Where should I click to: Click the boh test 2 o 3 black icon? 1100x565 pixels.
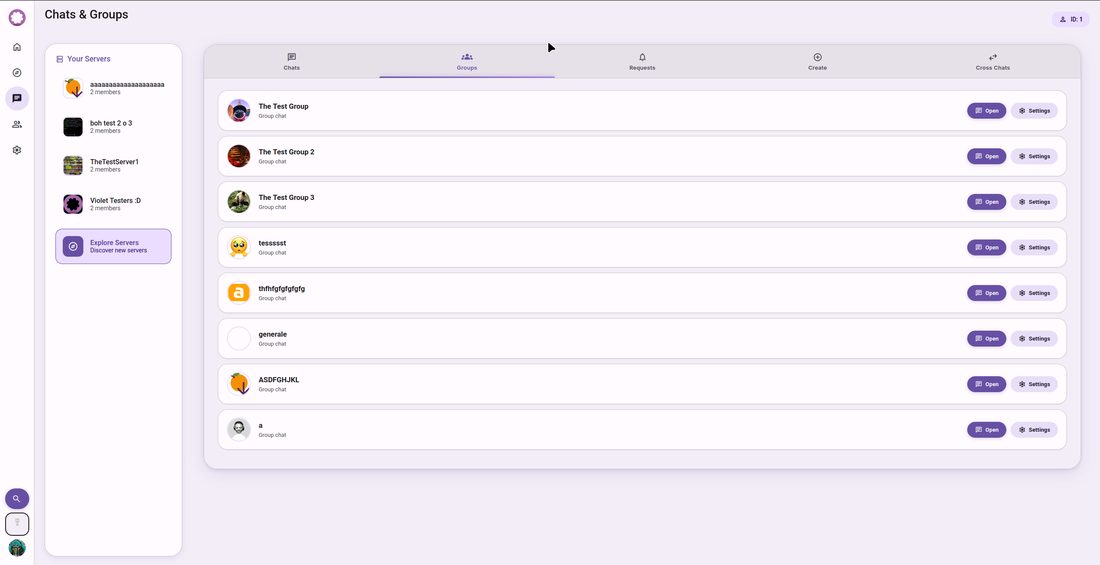[x=73, y=127]
